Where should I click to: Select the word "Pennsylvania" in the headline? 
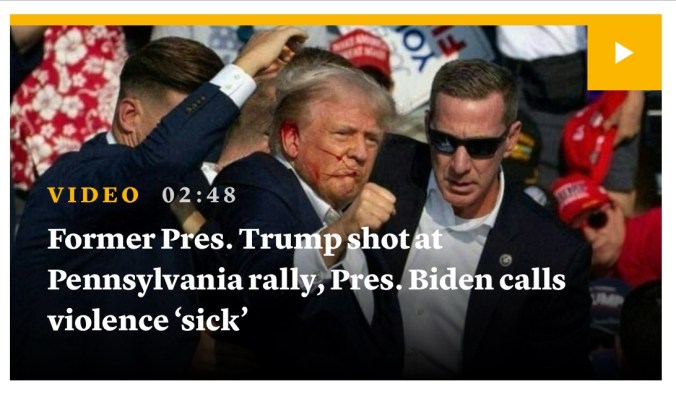[145, 281]
